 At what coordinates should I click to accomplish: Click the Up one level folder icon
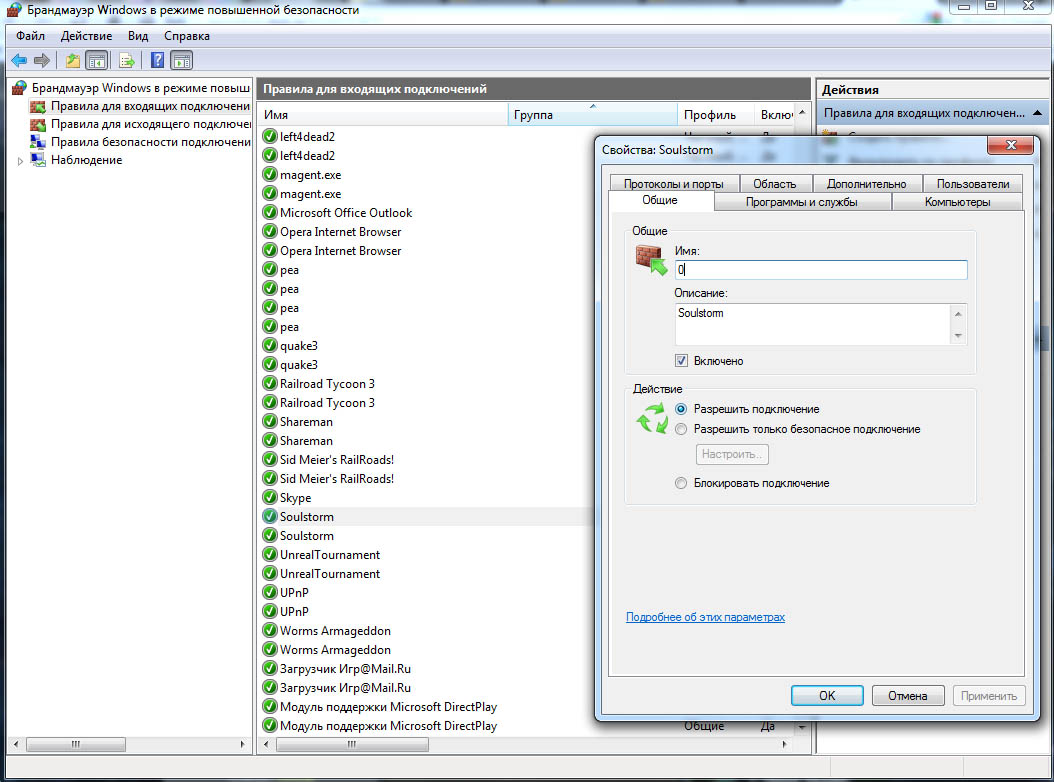pyautogui.click(x=72, y=61)
